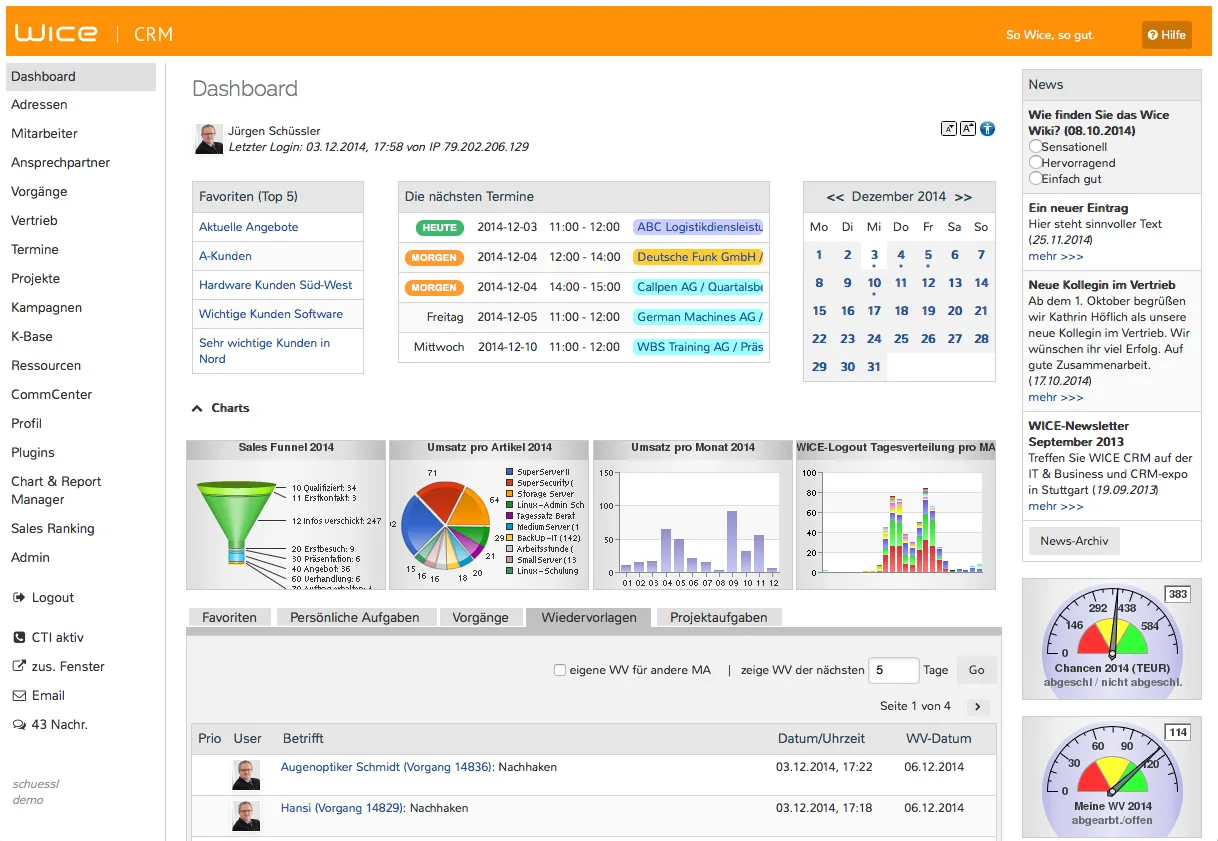Image resolution: width=1218 pixels, height=841 pixels.
Task: Open the Hansi (Vorgang 14829) link
Action: [x=343, y=807]
